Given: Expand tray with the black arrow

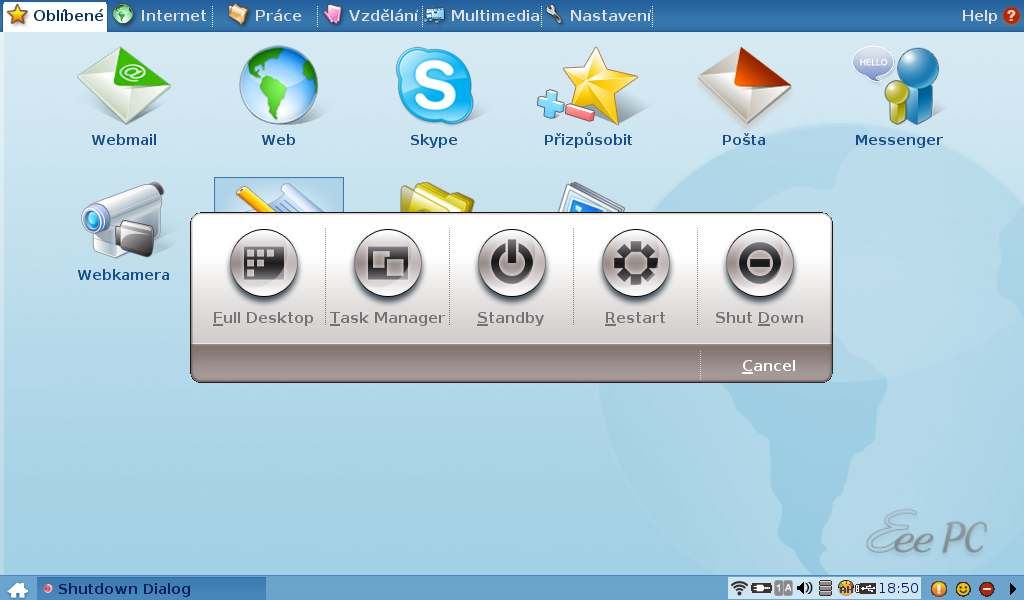Looking at the screenshot, I should (x=1013, y=589).
